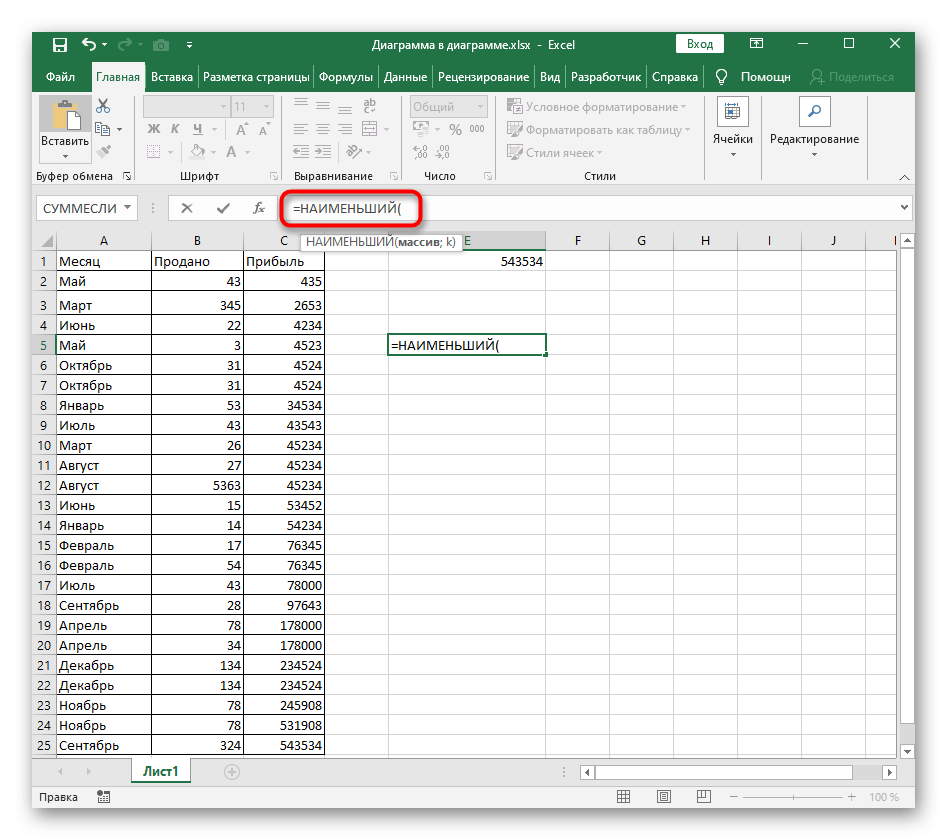The image size is (947, 840).
Task: Switch to Вставка tab
Action: click(x=172, y=77)
